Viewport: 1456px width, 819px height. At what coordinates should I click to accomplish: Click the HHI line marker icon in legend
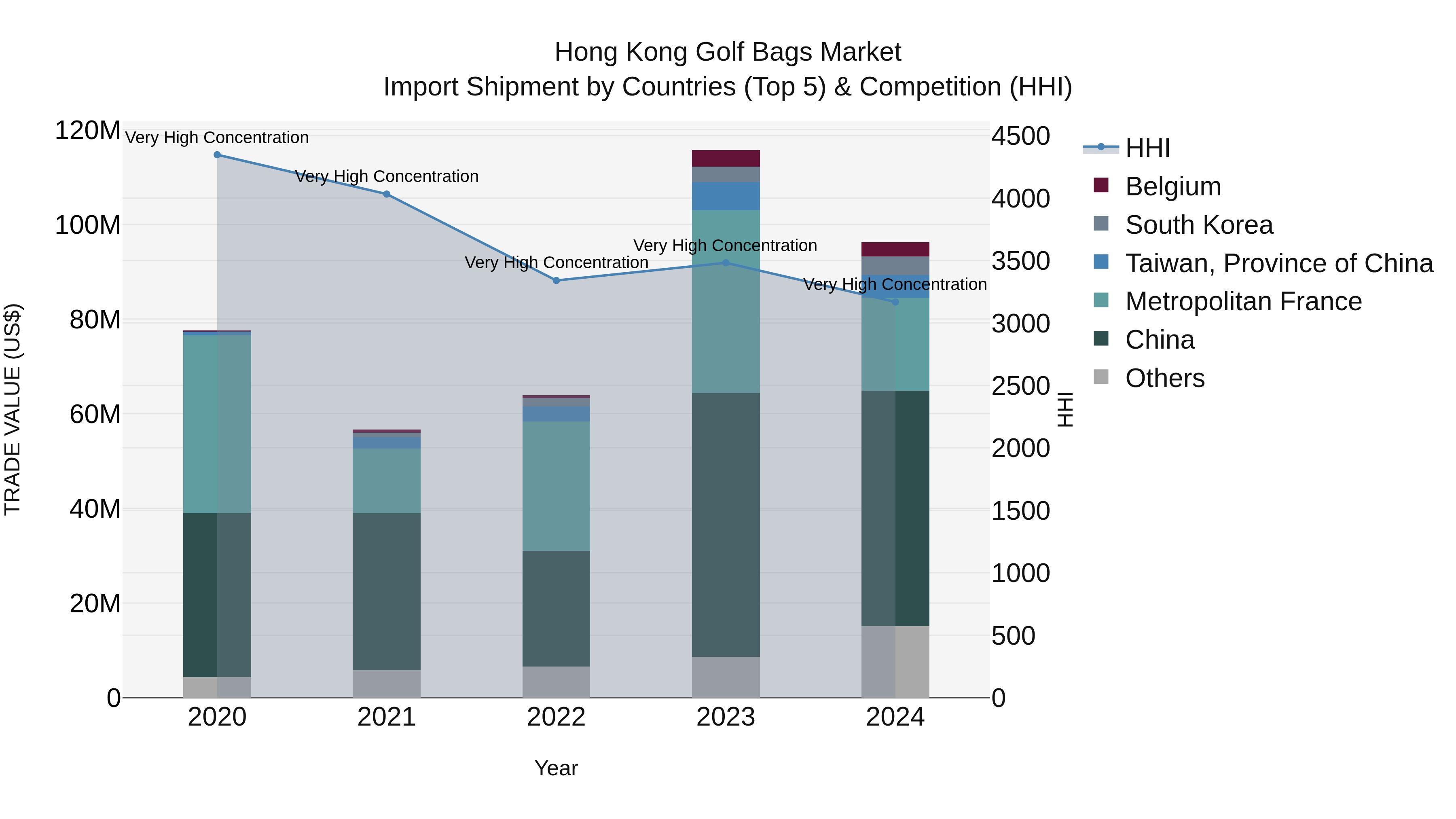[1101, 148]
